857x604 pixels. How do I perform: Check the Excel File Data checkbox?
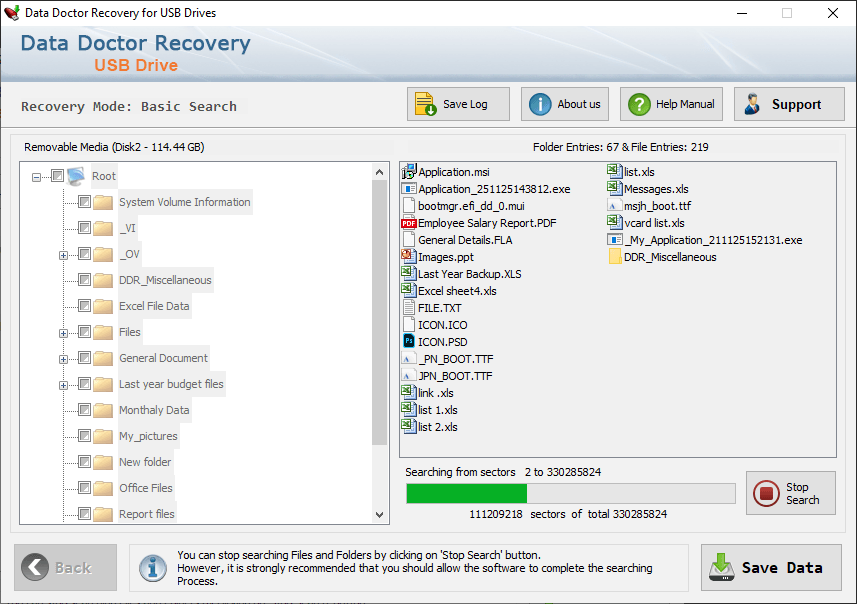pyautogui.click(x=84, y=306)
